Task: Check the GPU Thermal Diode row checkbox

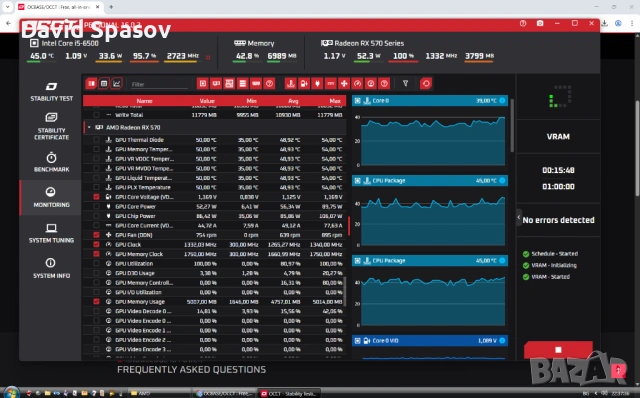Action: [x=96, y=140]
